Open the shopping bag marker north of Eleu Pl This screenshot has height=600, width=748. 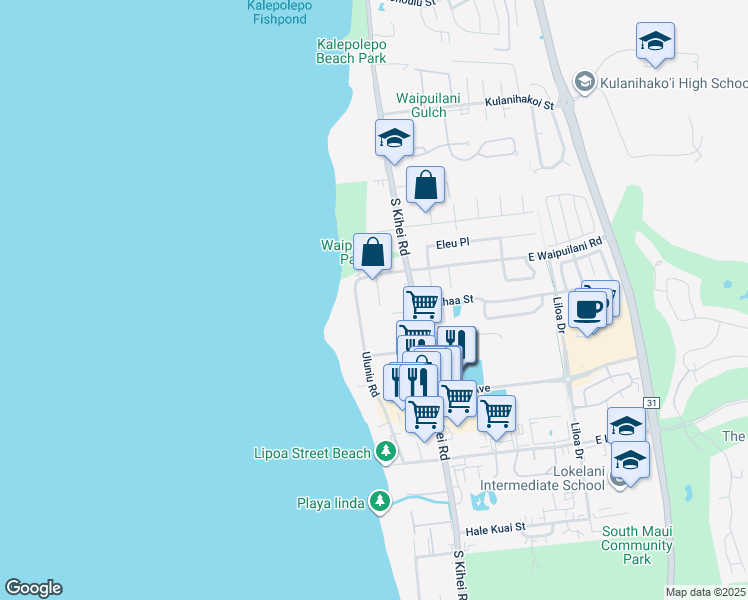click(426, 185)
